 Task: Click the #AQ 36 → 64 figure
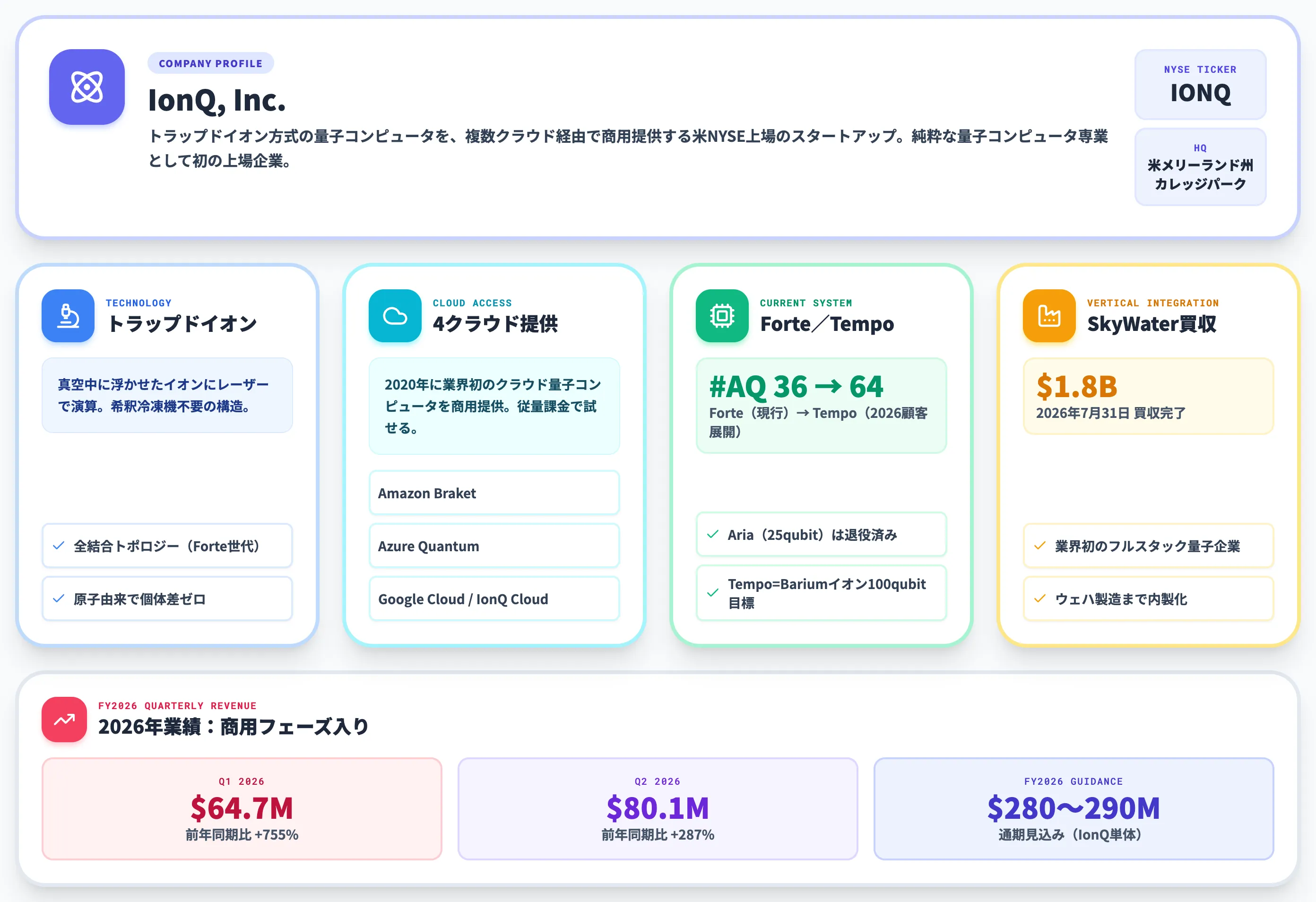pos(796,387)
